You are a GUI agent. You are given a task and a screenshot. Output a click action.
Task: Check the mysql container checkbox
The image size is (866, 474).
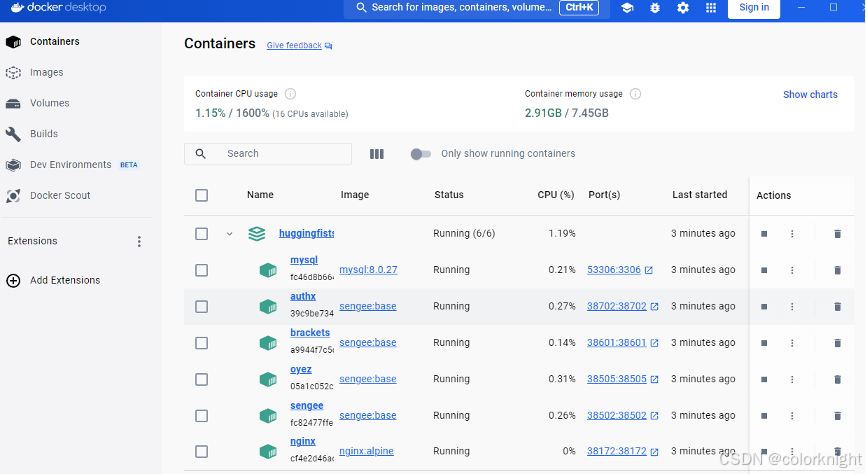(202, 270)
